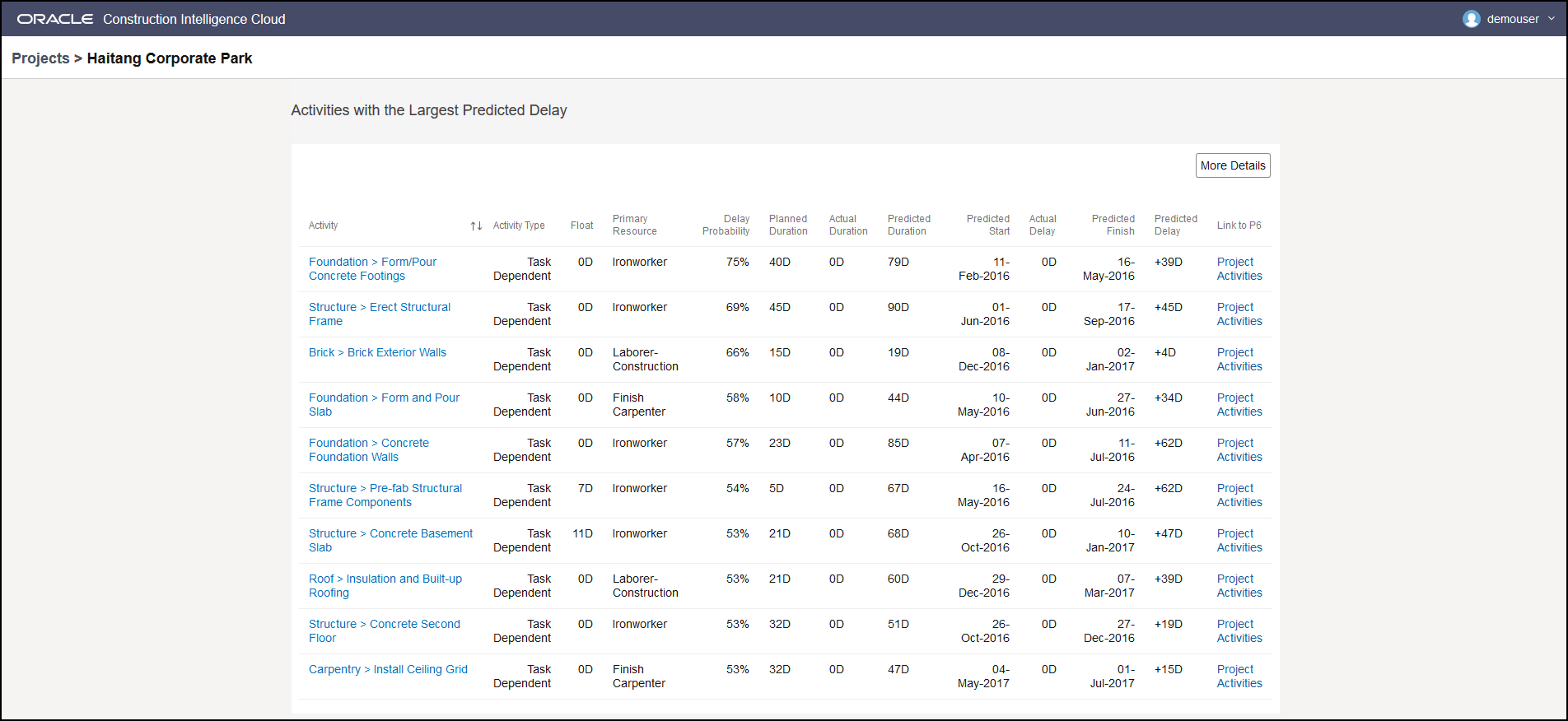Select the 79D predicted duration cell
This screenshot has height=721, width=1568.
click(898, 262)
